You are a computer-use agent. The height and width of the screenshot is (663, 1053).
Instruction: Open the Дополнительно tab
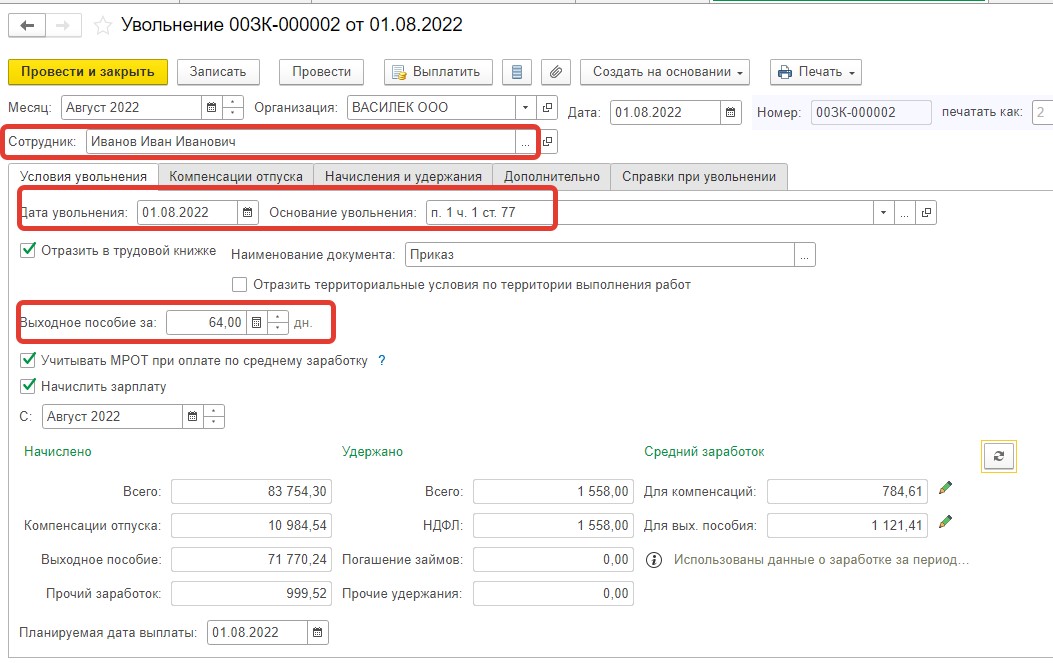tap(551, 177)
